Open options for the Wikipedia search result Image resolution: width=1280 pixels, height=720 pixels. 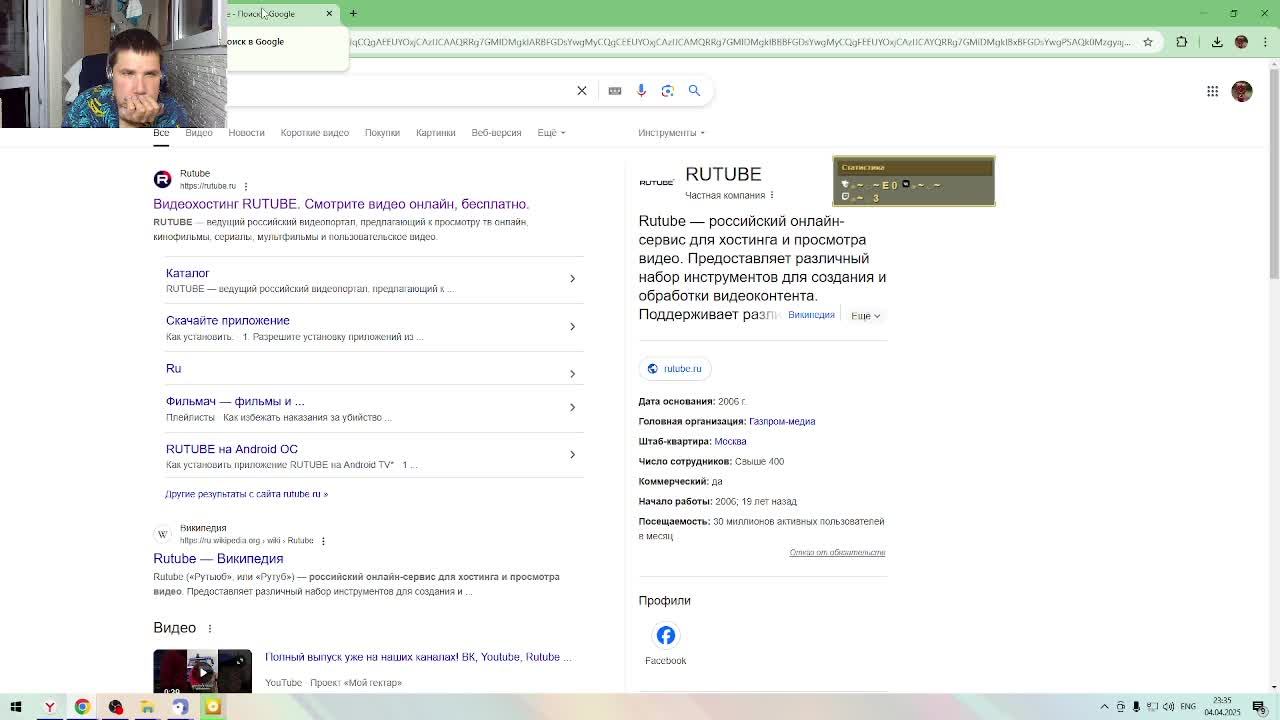[323, 541]
